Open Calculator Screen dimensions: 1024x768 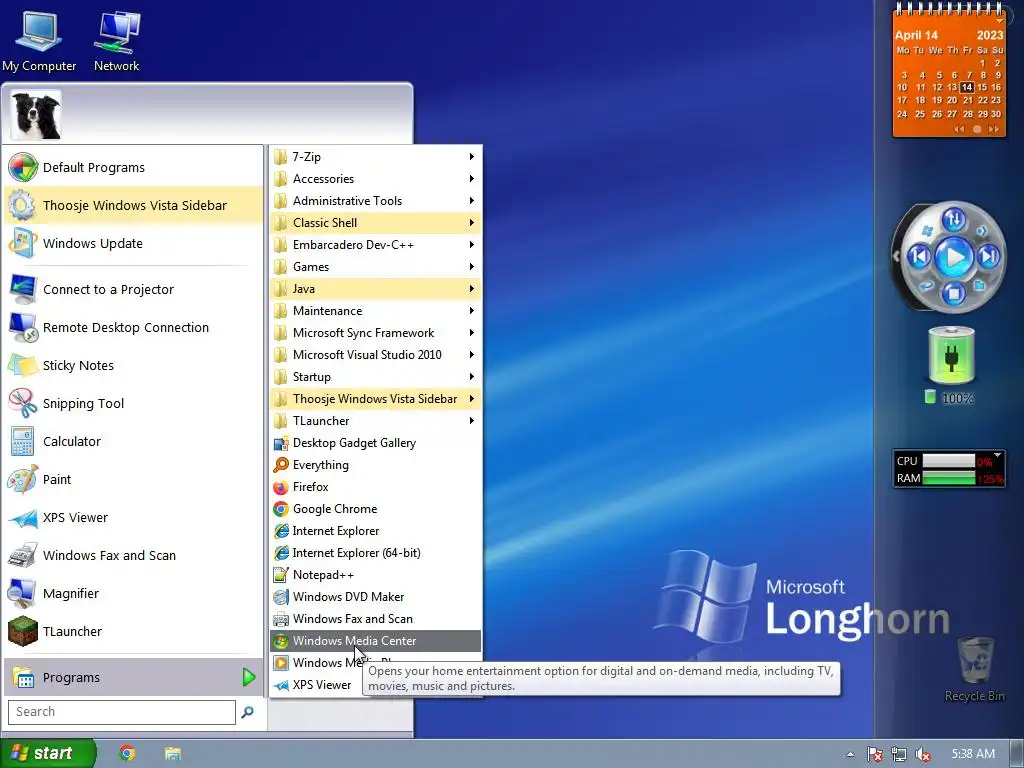pyautogui.click(x=133, y=441)
